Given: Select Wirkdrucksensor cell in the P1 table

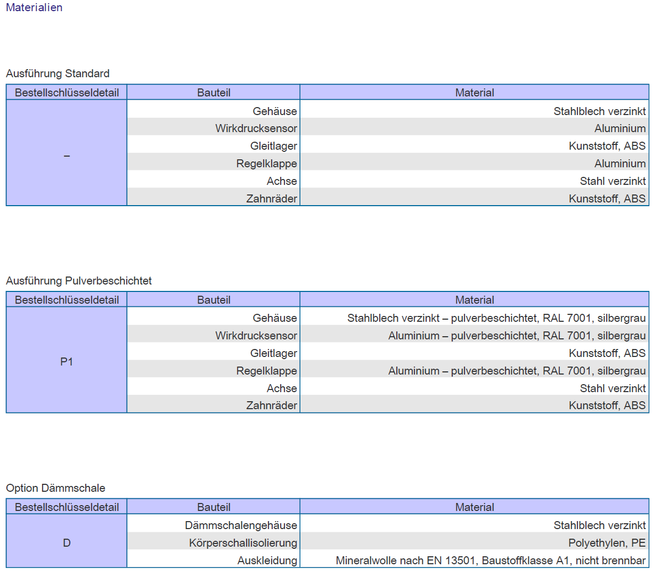Looking at the screenshot, I should tap(255, 336).
